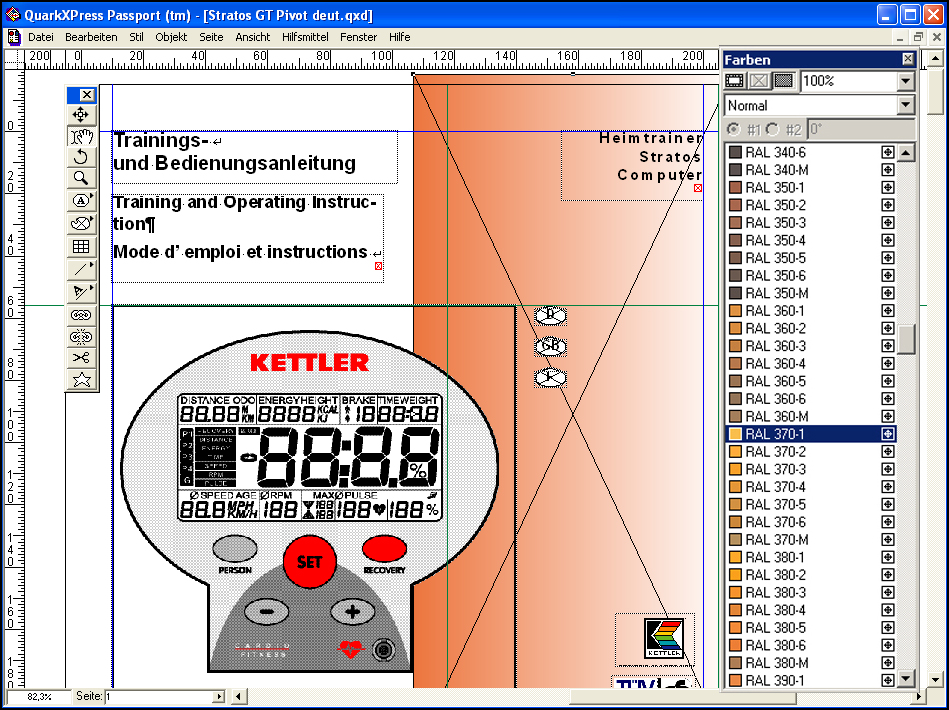949x710 pixels.
Task: Open the Seite menu
Action: point(211,37)
